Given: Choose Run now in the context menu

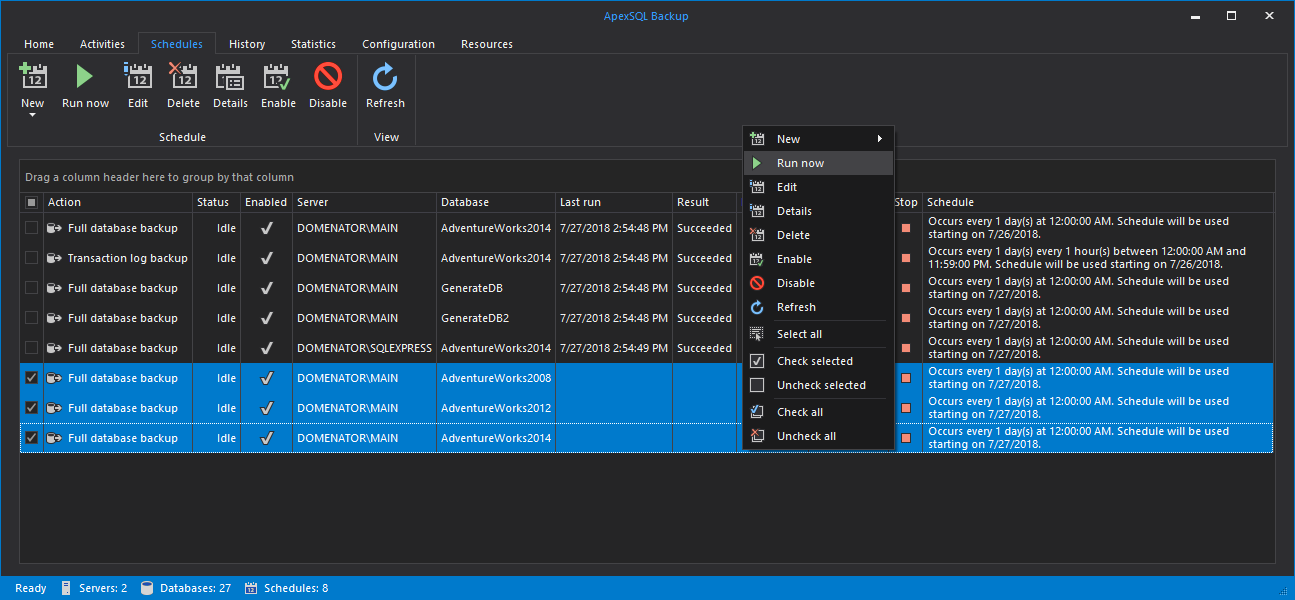Looking at the screenshot, I should (800, 163).
